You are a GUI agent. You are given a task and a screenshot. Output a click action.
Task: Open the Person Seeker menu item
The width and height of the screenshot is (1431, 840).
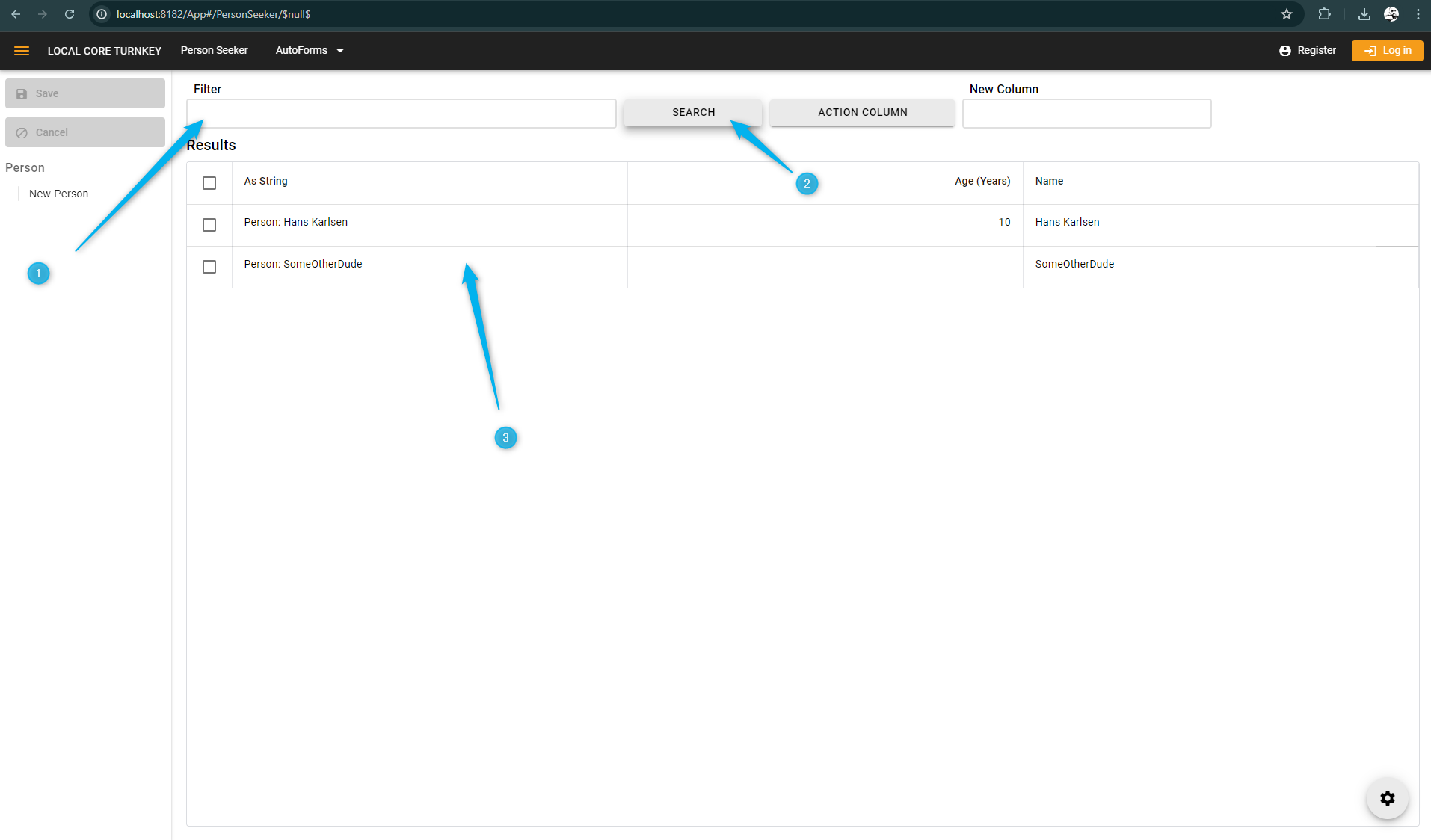pyautogui.click(x=214, y=51)
